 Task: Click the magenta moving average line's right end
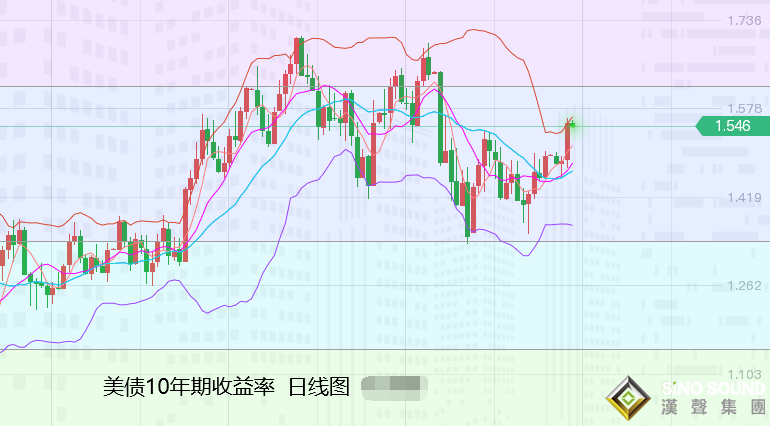click(x=571, y=165)
